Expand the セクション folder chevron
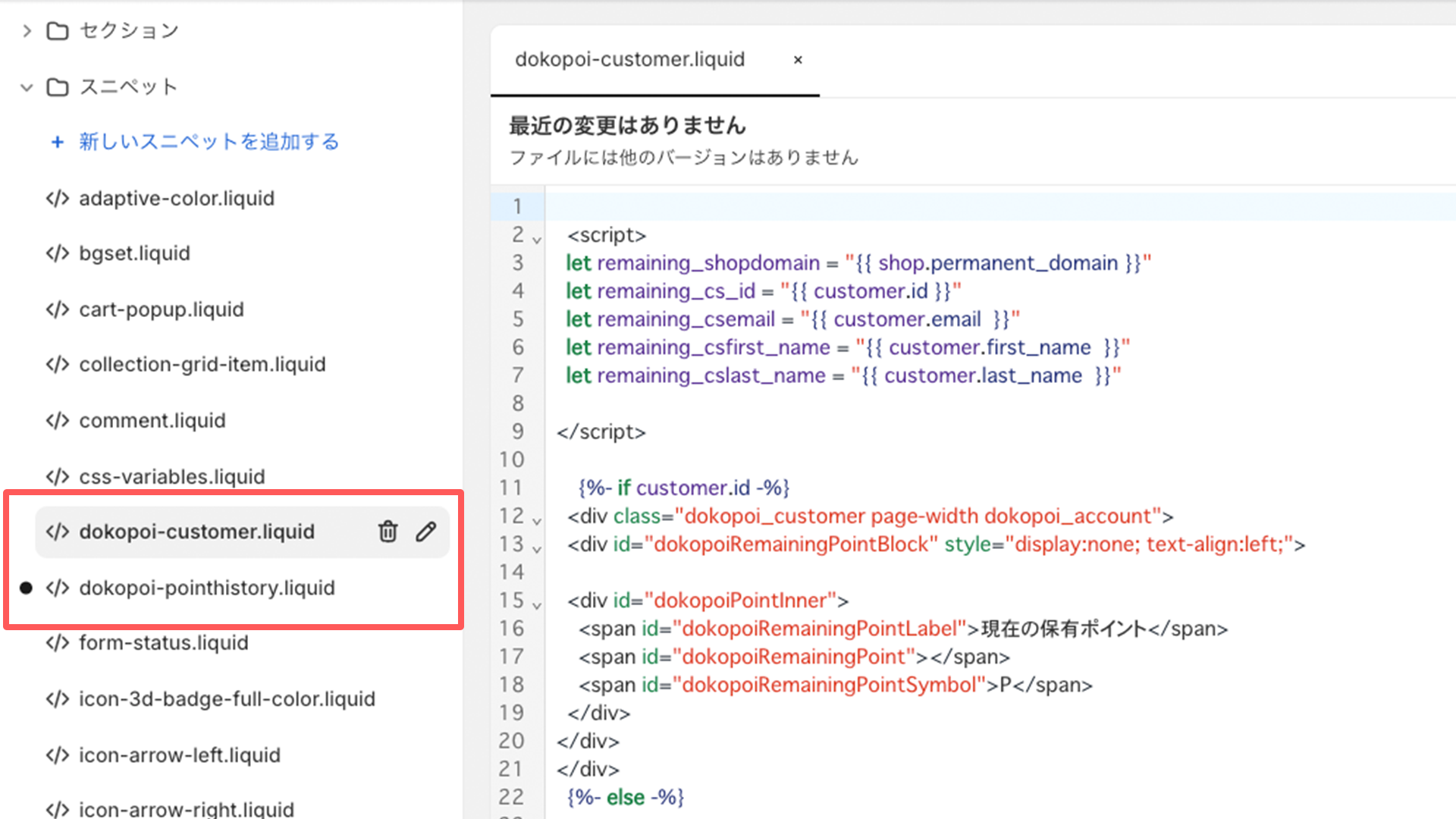This screenshot has width=1456, height=819. point(27,30)
